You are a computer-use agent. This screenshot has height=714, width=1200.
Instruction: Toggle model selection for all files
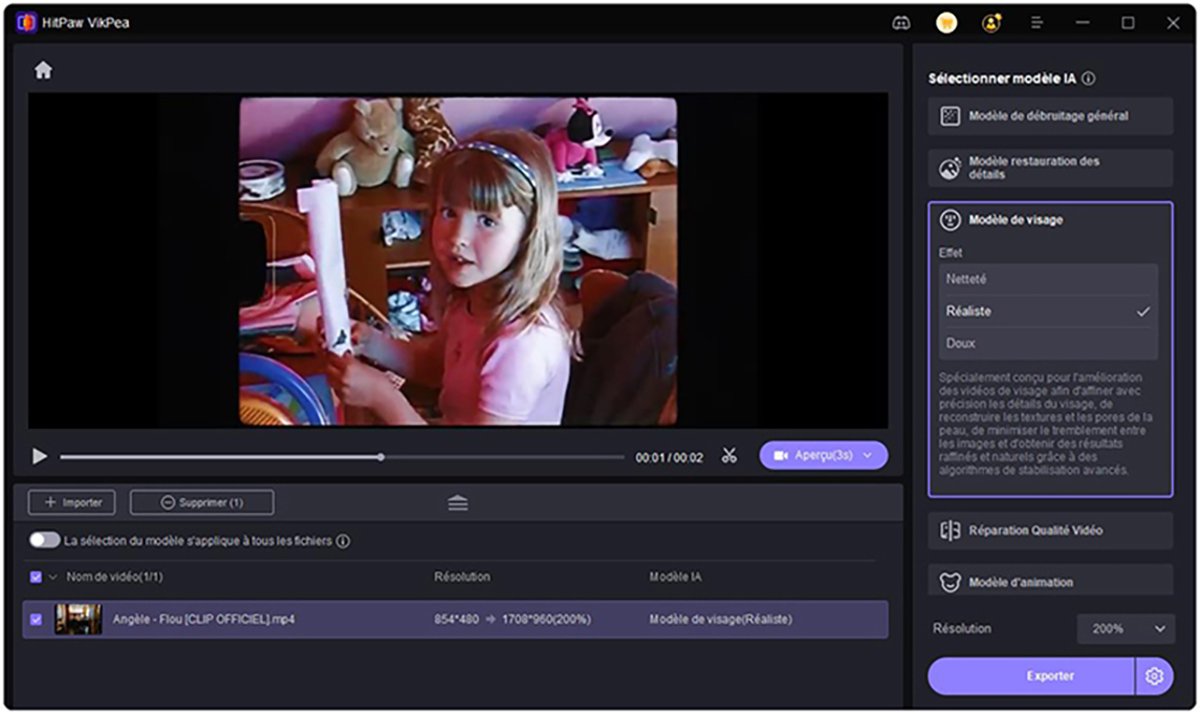pos(44,540)
